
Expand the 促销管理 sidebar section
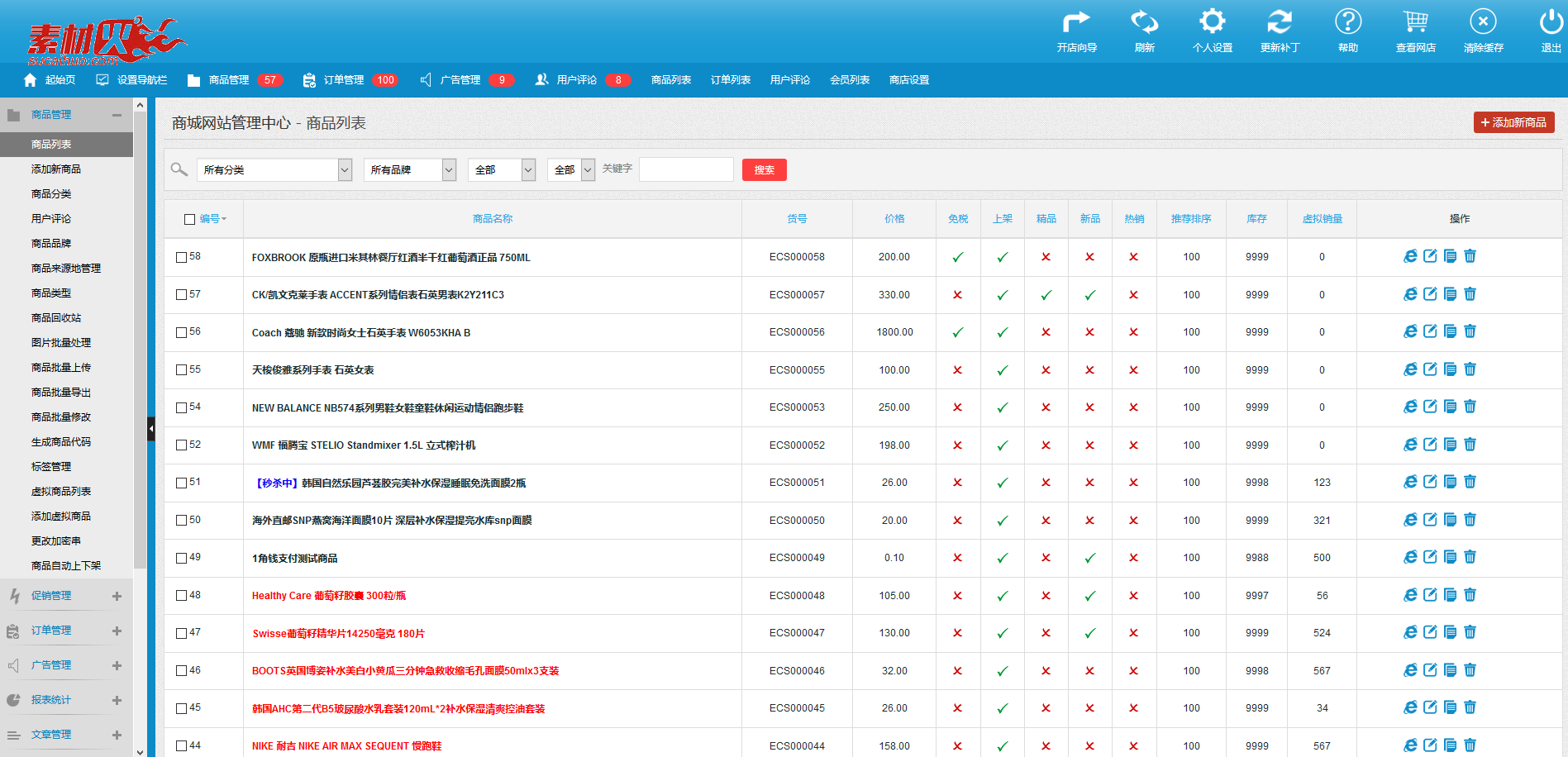pyautogui.click(x=117, y=596)
